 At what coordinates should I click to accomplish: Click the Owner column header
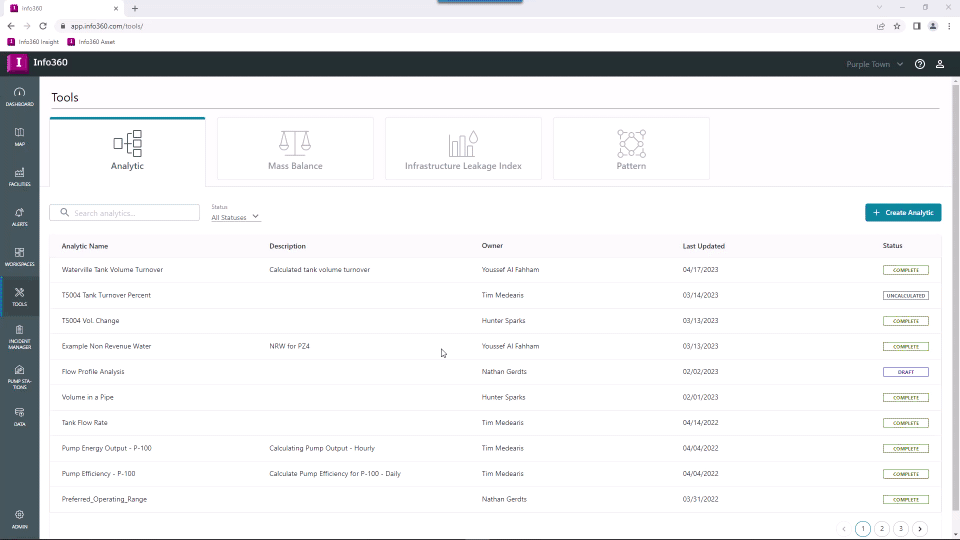(492, 246)
